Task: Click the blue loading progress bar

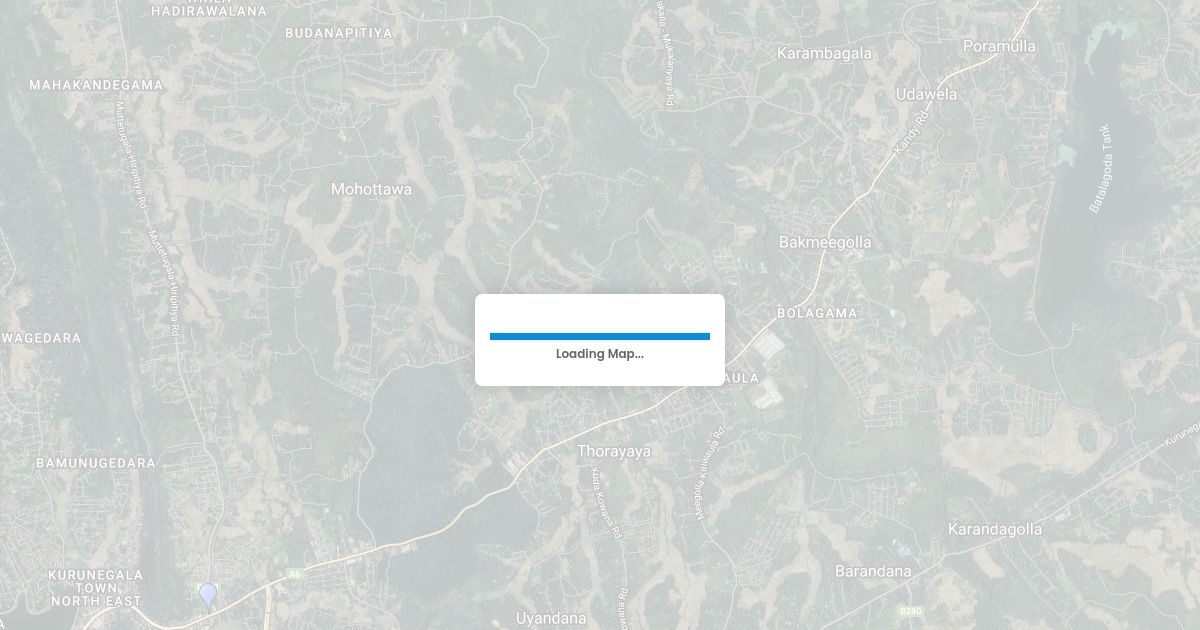Action: [600, 336]
